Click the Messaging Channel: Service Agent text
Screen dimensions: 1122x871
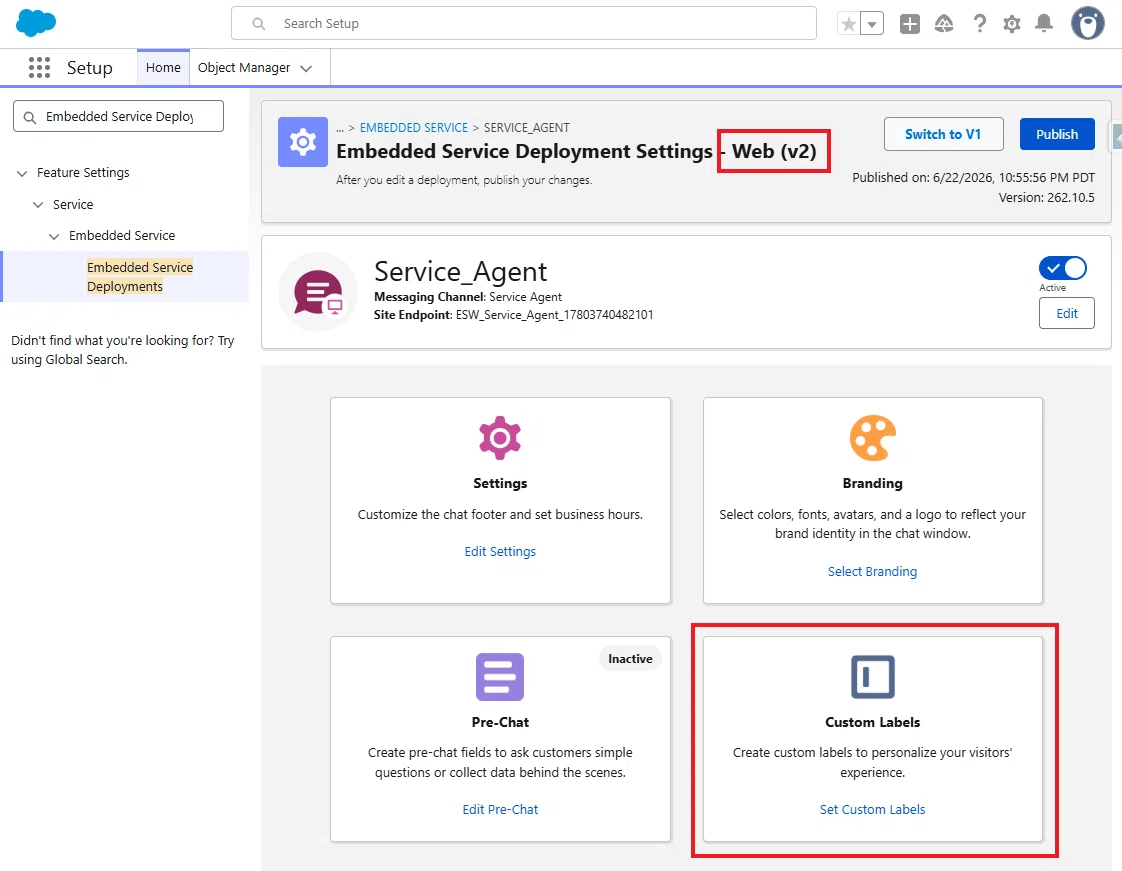468,296
